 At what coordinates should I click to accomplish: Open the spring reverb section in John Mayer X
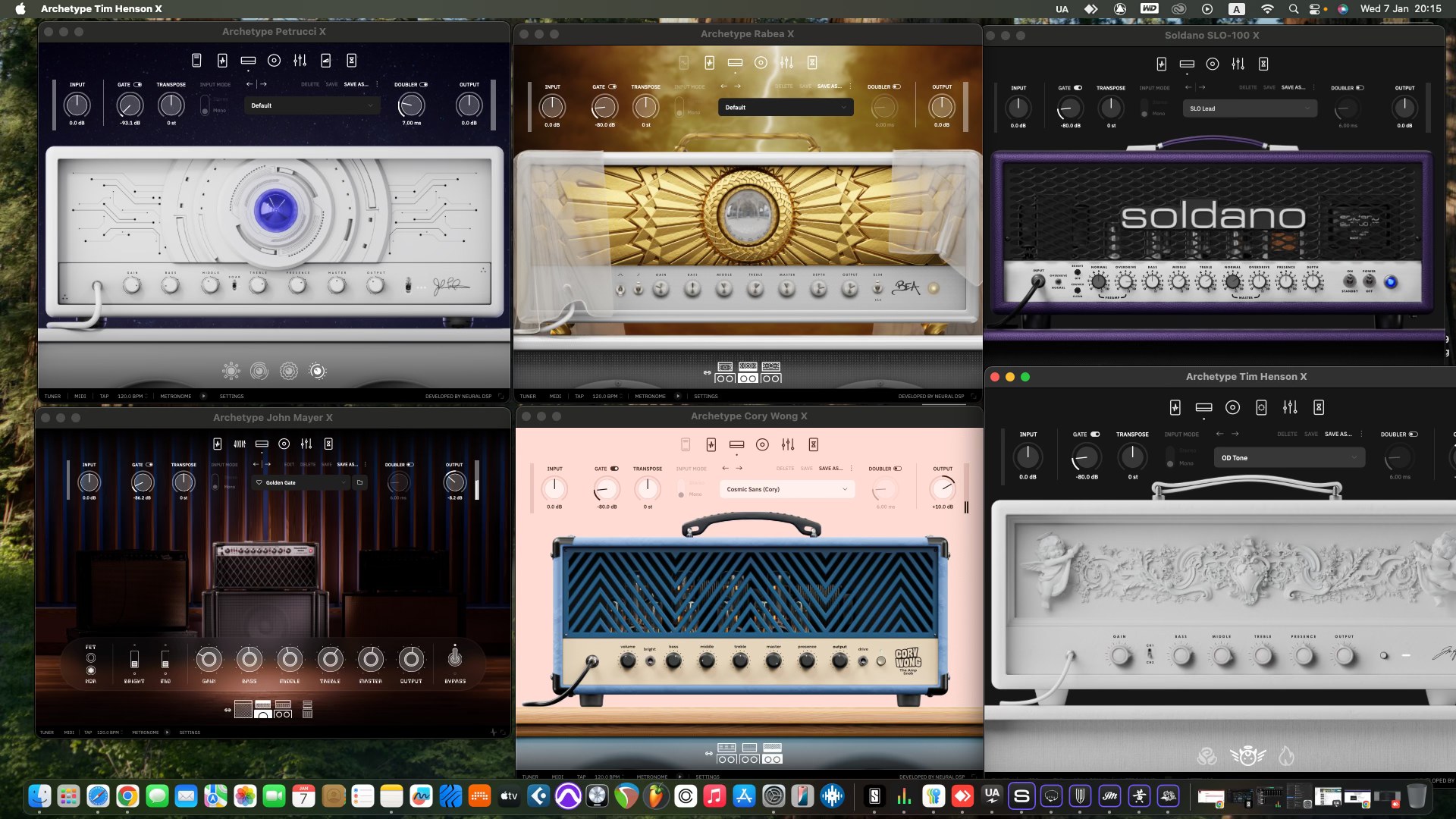point(240,444)
